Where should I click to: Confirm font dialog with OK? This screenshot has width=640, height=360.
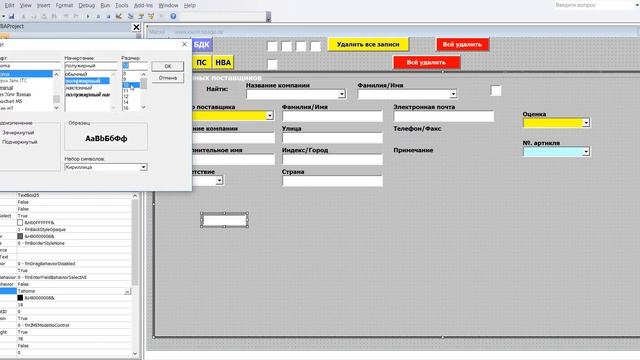168,66
